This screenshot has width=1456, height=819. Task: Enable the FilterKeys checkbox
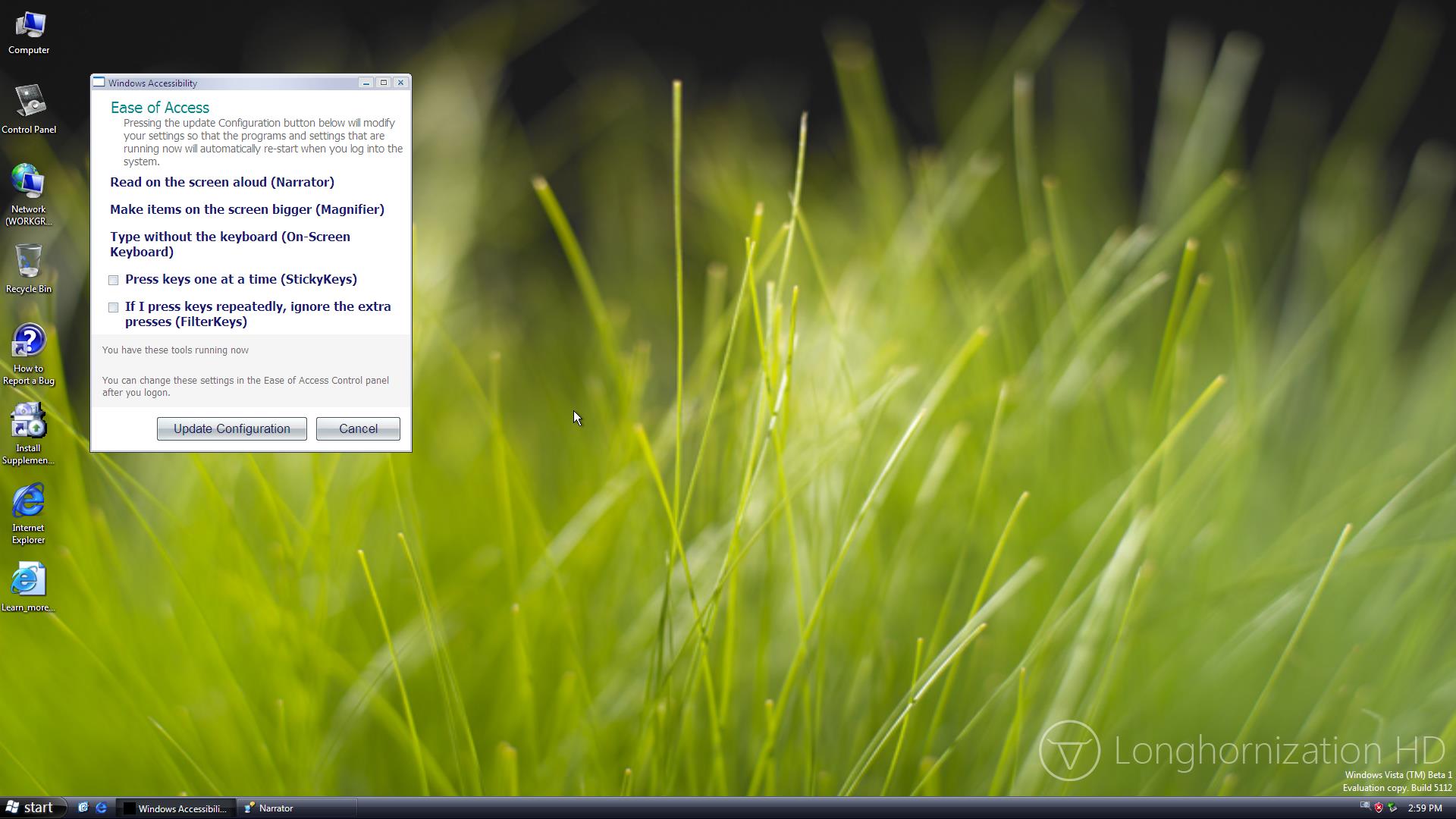pos(114,307)
